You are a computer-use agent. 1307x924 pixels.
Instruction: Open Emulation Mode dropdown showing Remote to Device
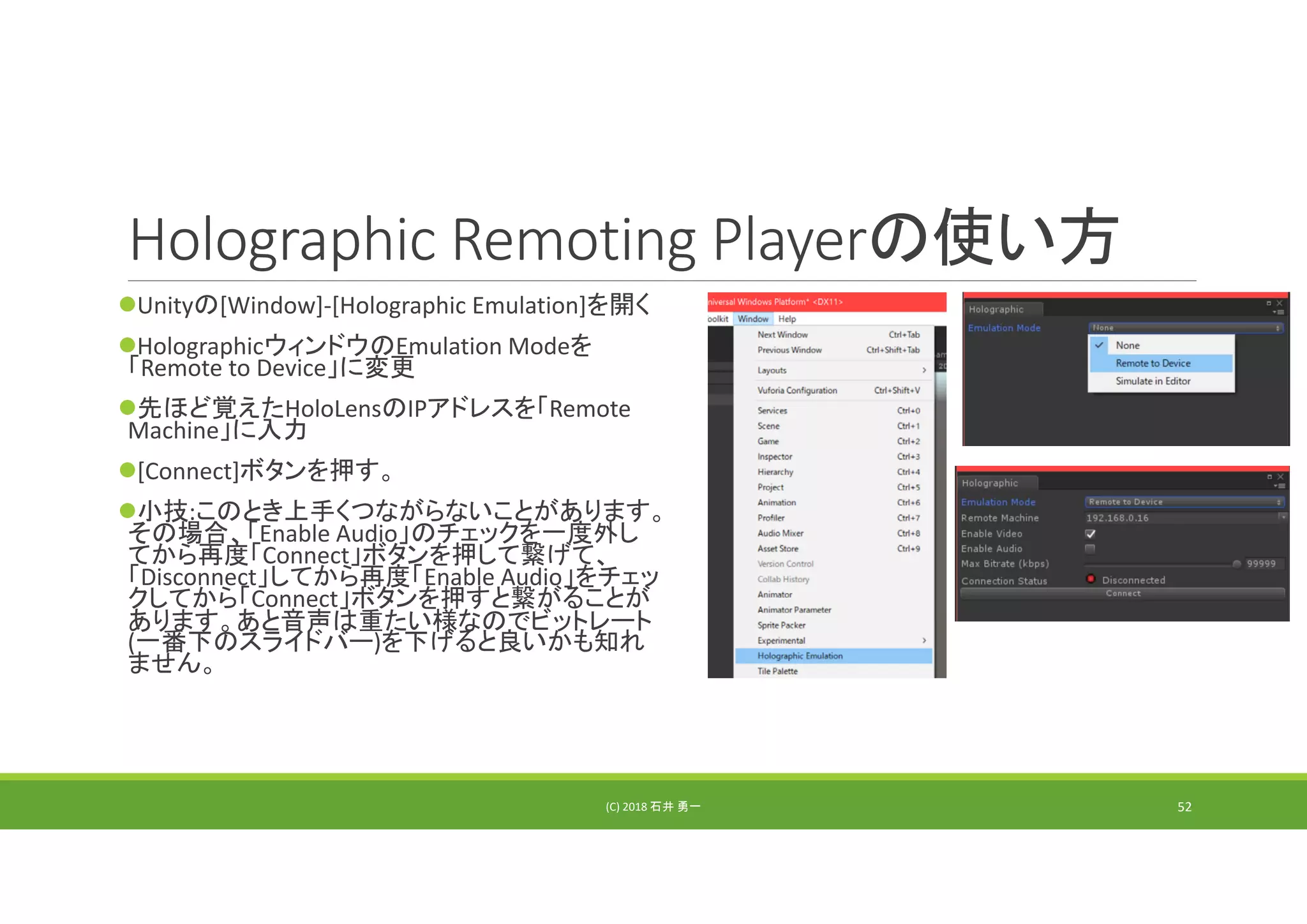click(1184, 502)
